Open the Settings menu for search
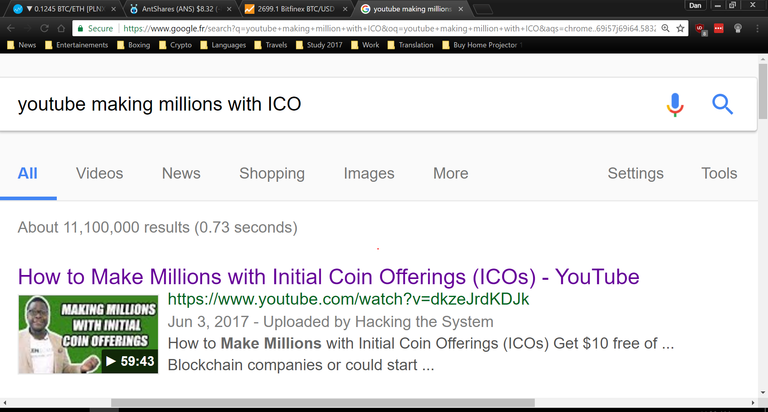Image resolution: width=768 pixels, height=412 pixels. click(x=635, y=173)
